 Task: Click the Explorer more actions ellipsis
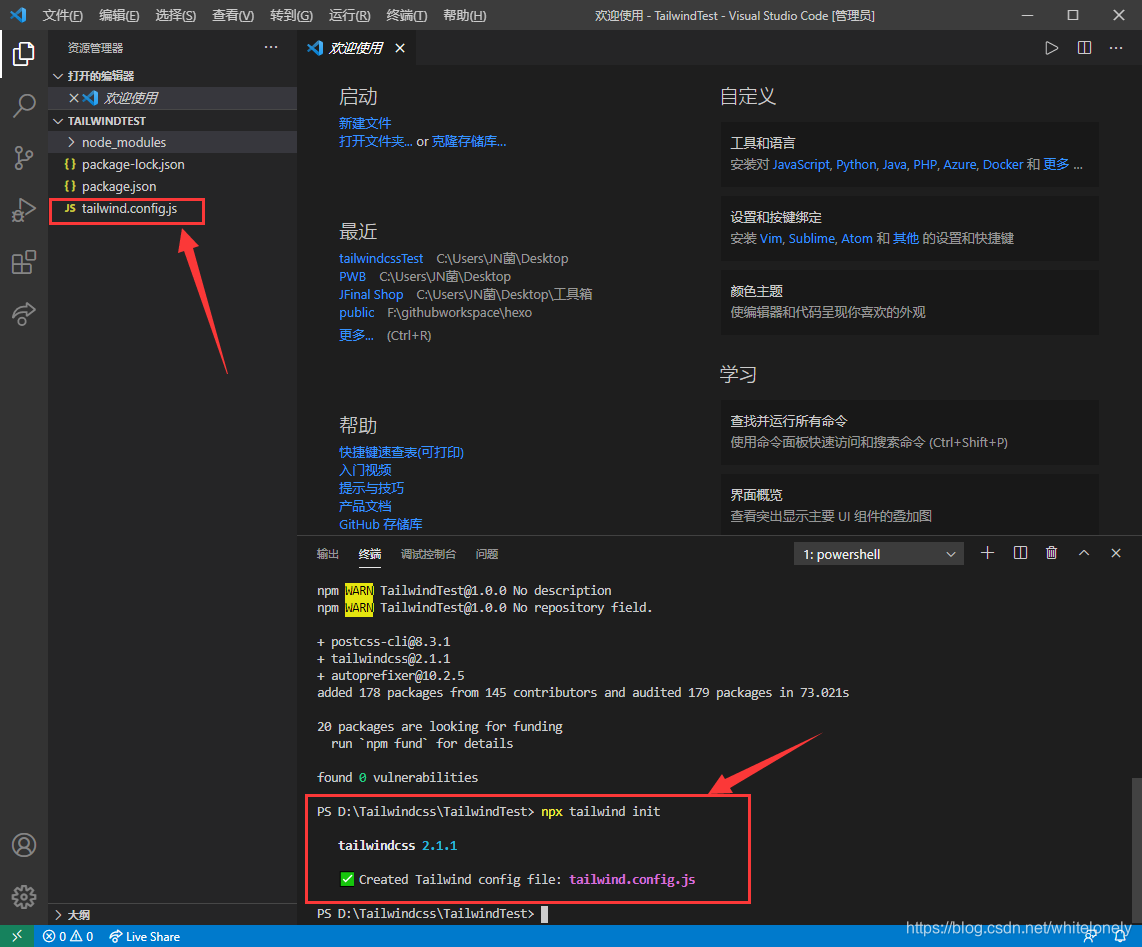click(271, 47)
